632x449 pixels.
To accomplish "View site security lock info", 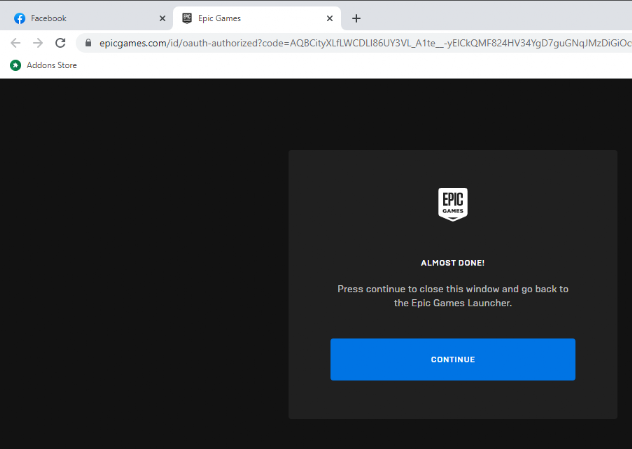I will click(88, 43).
